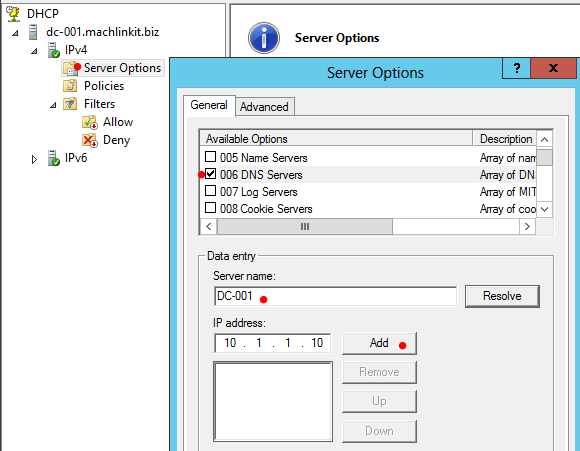580x451 pixels.
Task: Click the horizontal scrollbar thumb in options list
Action: [305, 226]
